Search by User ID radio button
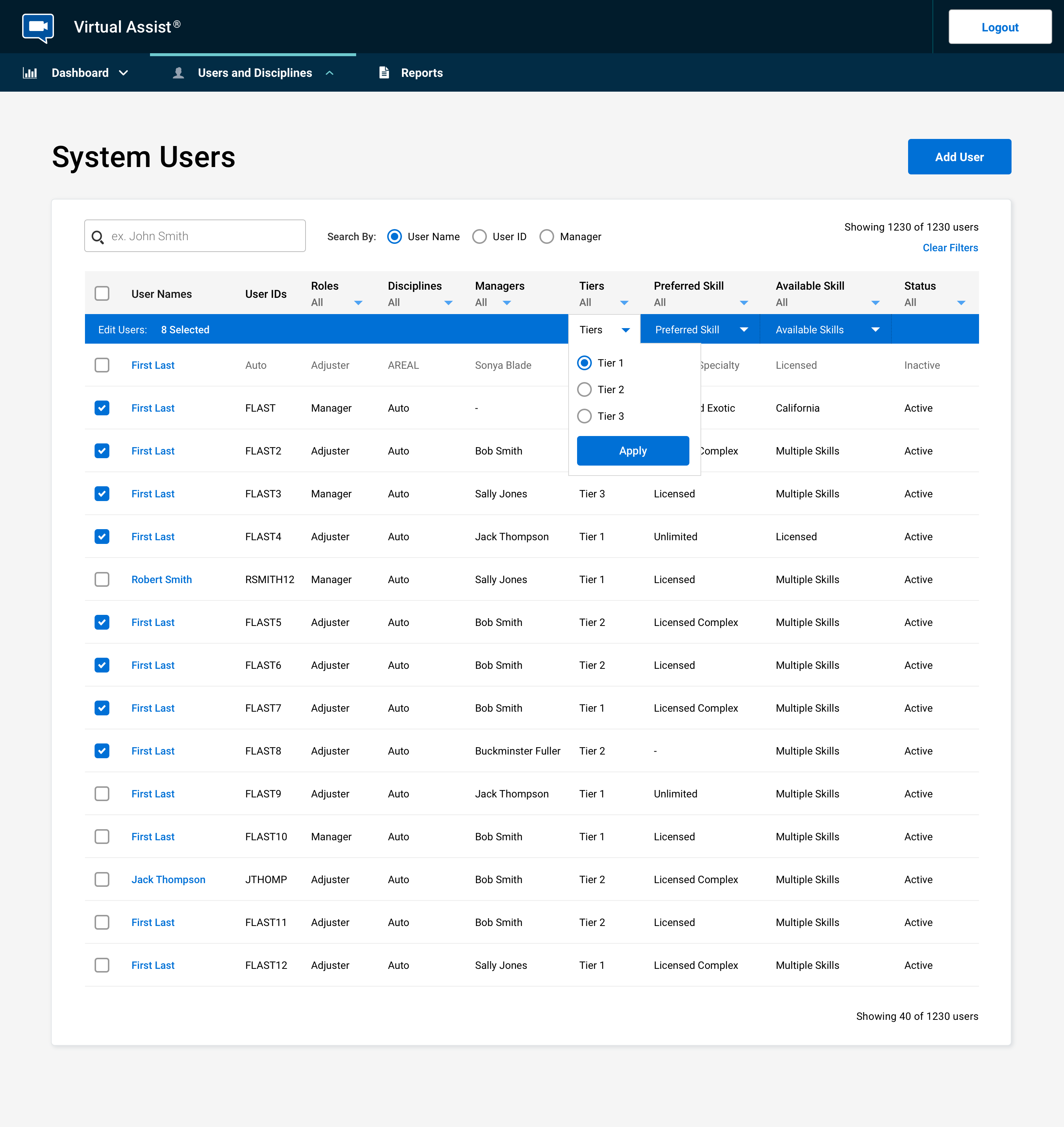 coord(479,236)
